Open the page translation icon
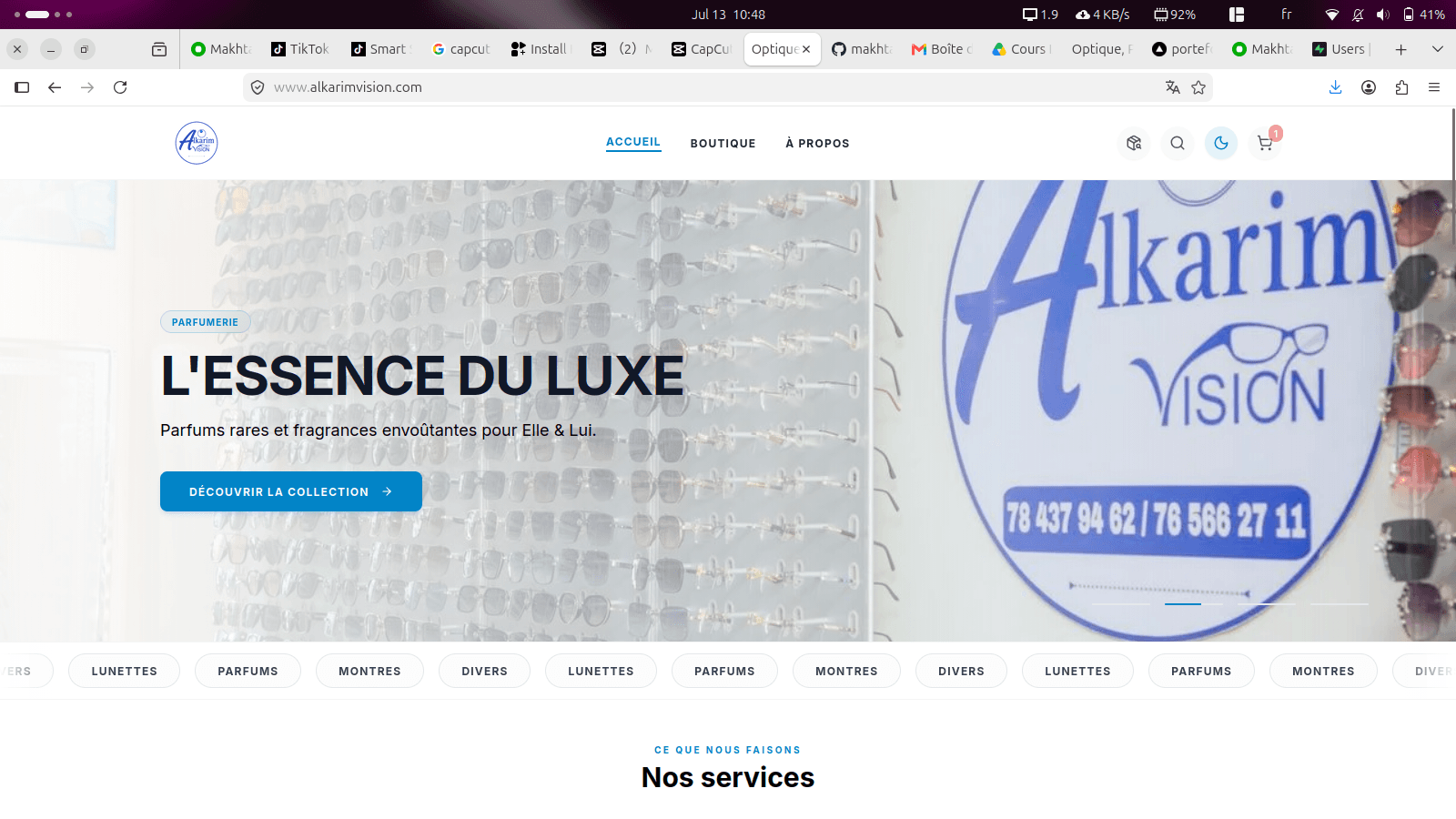This screenshot has width=1456, height=819. pyautogui.click(x=1173, y=87)
